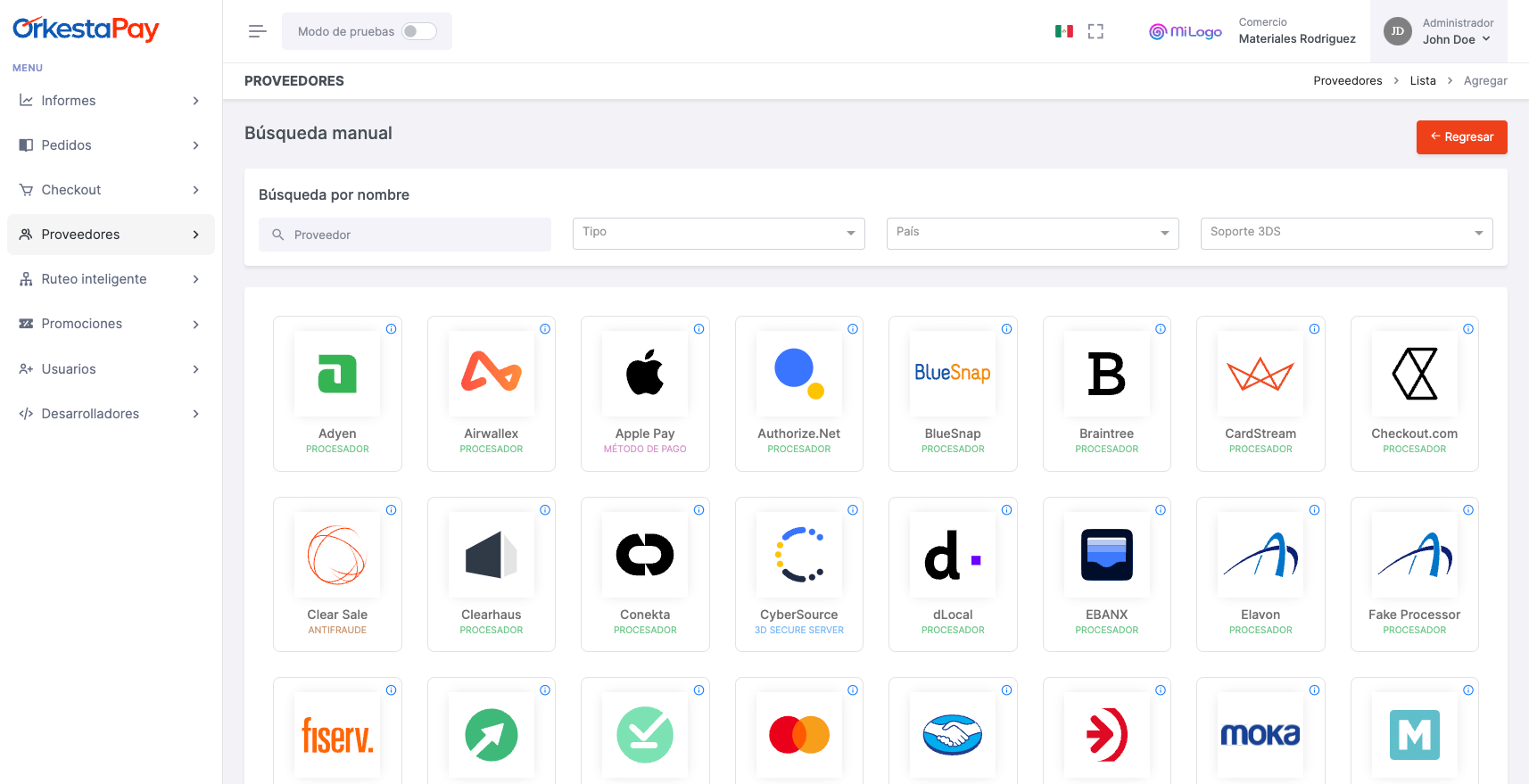Select the dLocal provider logo
Viewport: 1529px width, 784px height.
953,555
